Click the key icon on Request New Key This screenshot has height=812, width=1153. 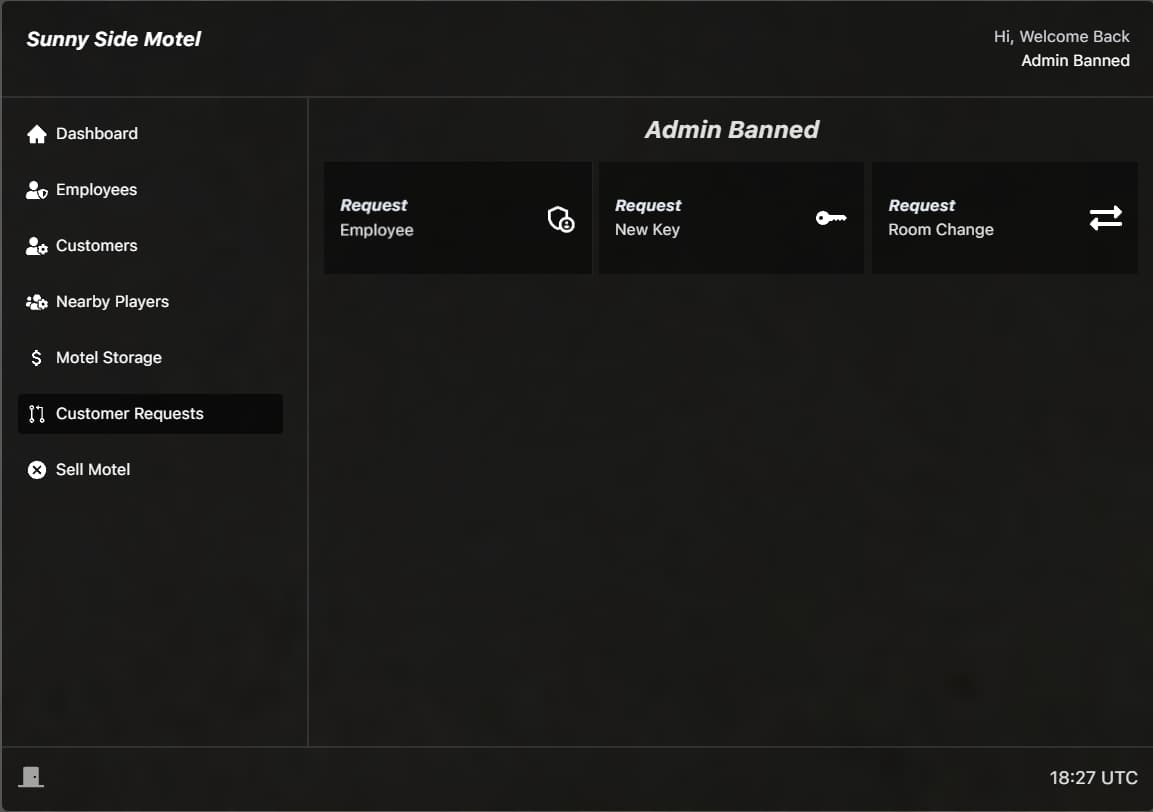(x=831, y=218)
